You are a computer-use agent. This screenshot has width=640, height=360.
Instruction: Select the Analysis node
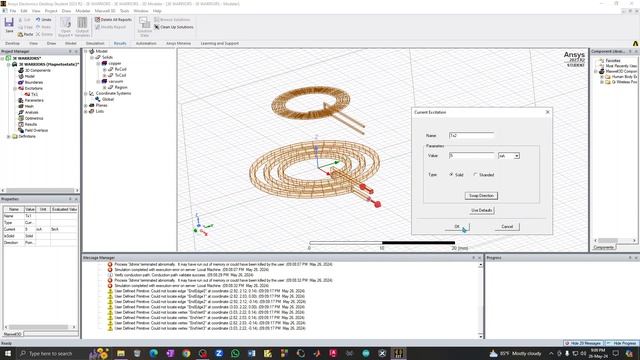point(28,112)
